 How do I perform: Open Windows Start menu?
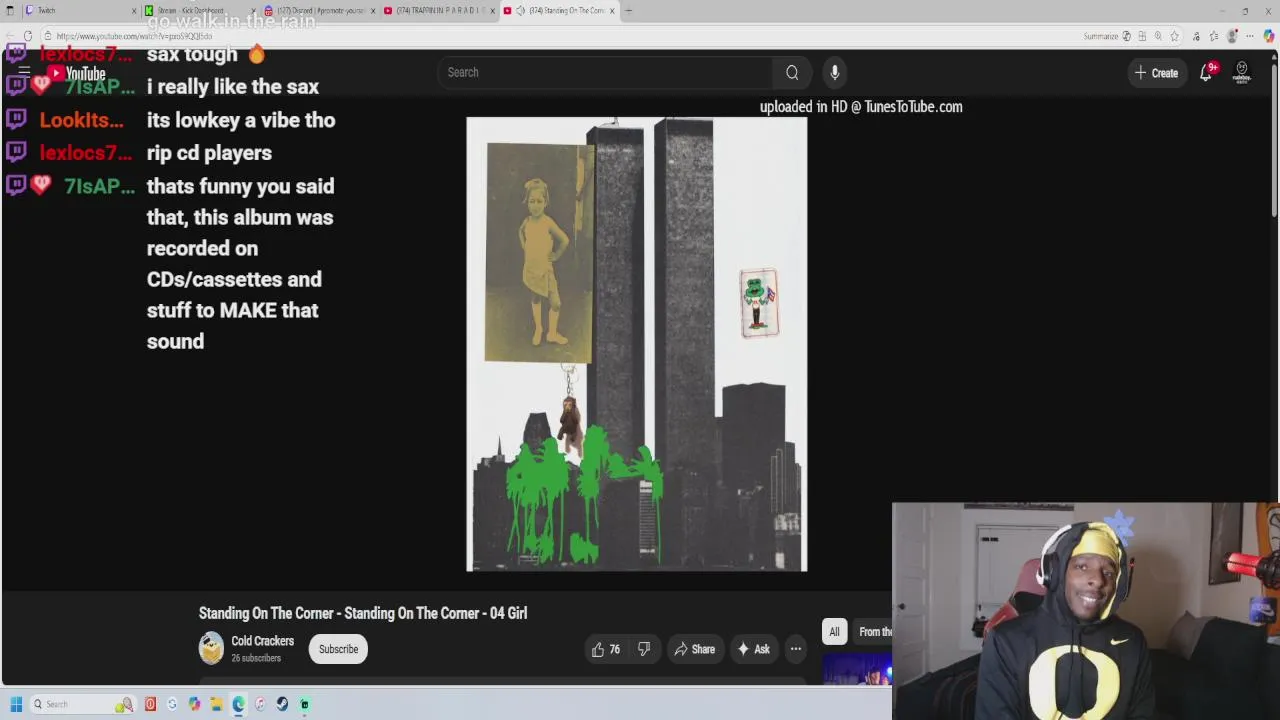tap(16, 704)
